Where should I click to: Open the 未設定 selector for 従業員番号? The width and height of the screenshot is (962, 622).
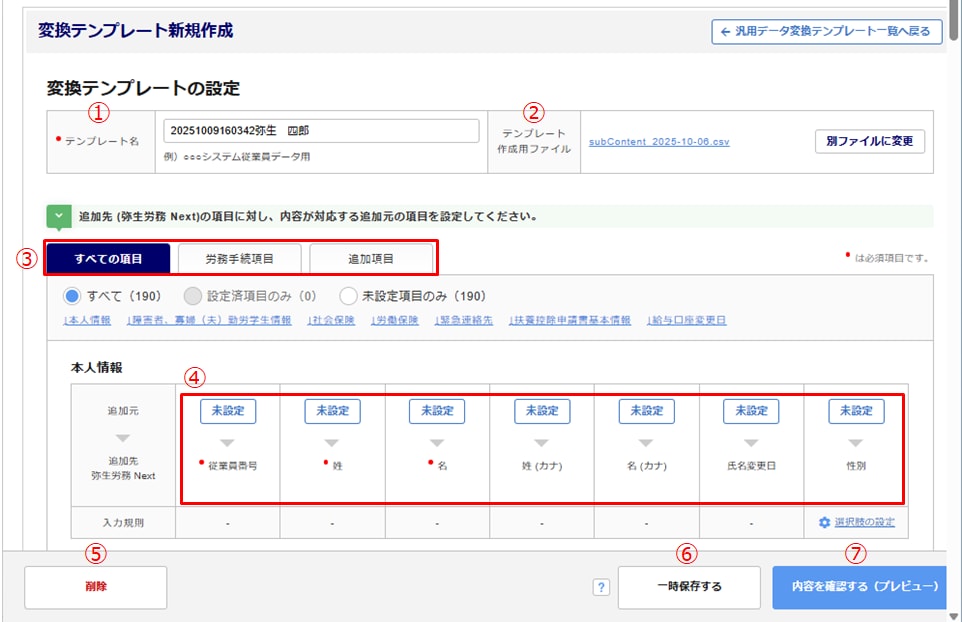(x=228, y=411)
